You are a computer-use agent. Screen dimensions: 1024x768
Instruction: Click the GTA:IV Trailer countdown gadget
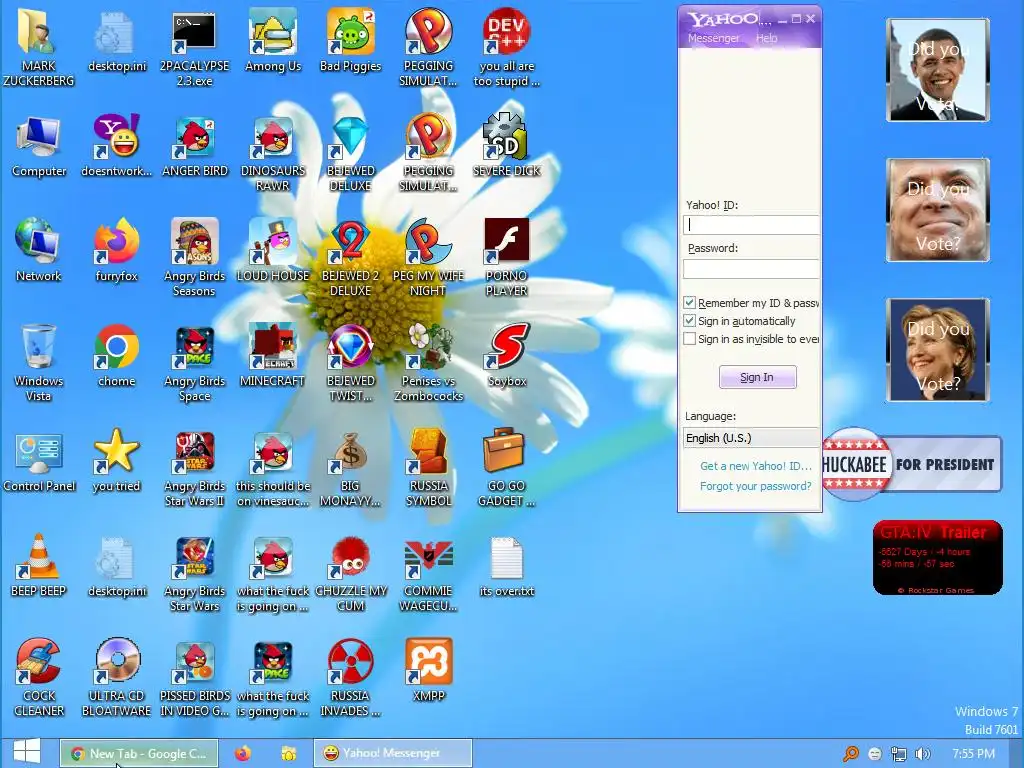(x=937, y=557)
